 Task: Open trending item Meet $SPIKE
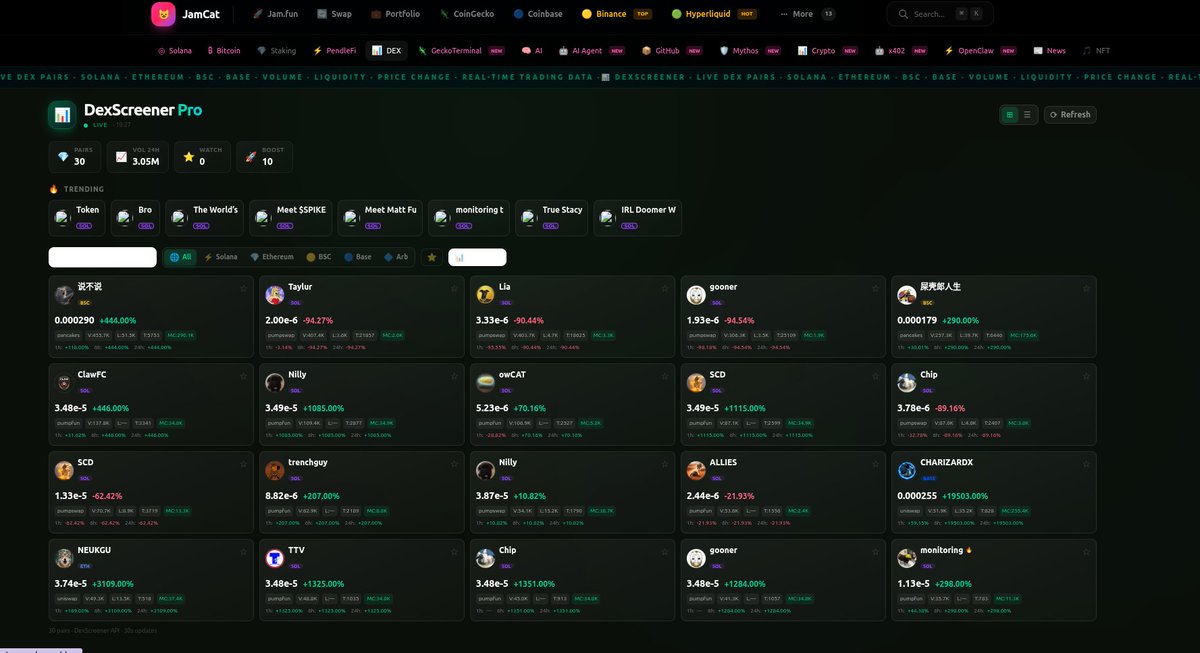[x=291, y=218]
